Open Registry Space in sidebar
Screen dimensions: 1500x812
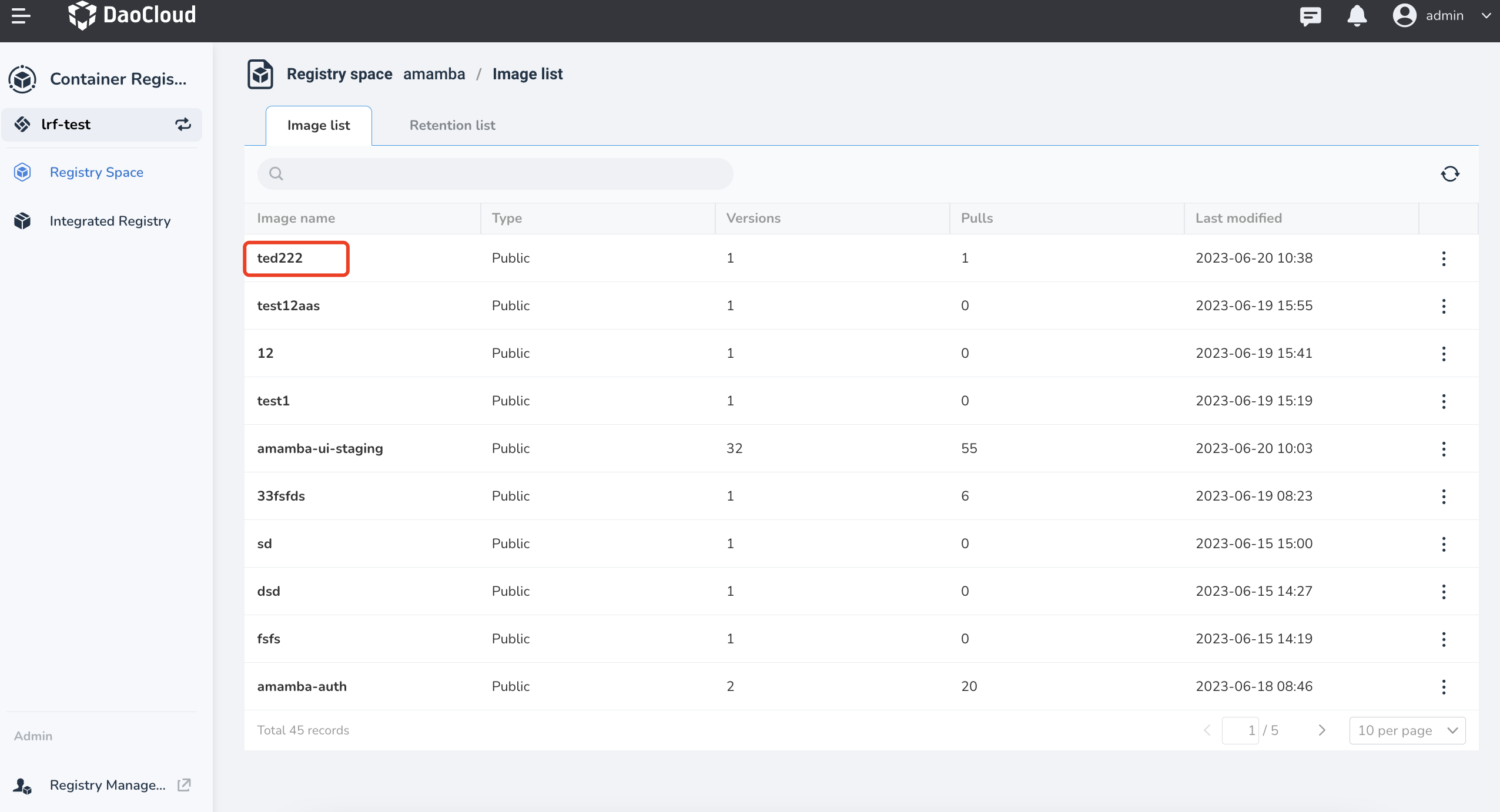(x=96, y=172)
